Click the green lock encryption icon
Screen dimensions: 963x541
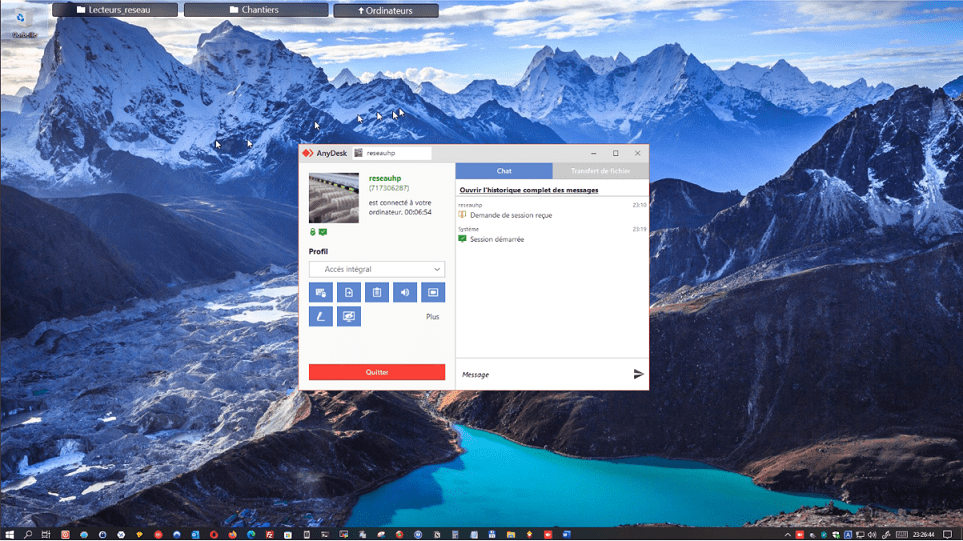(313, 232)
